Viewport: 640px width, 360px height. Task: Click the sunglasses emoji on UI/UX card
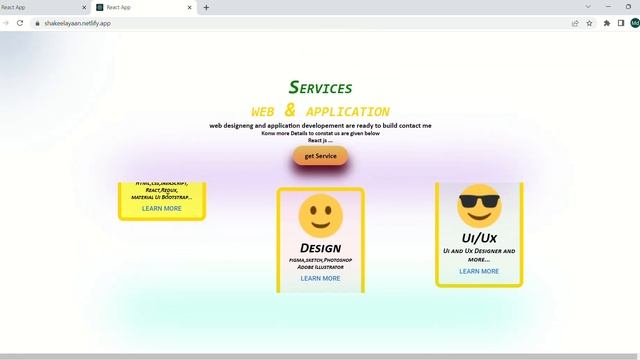point(479,206)
